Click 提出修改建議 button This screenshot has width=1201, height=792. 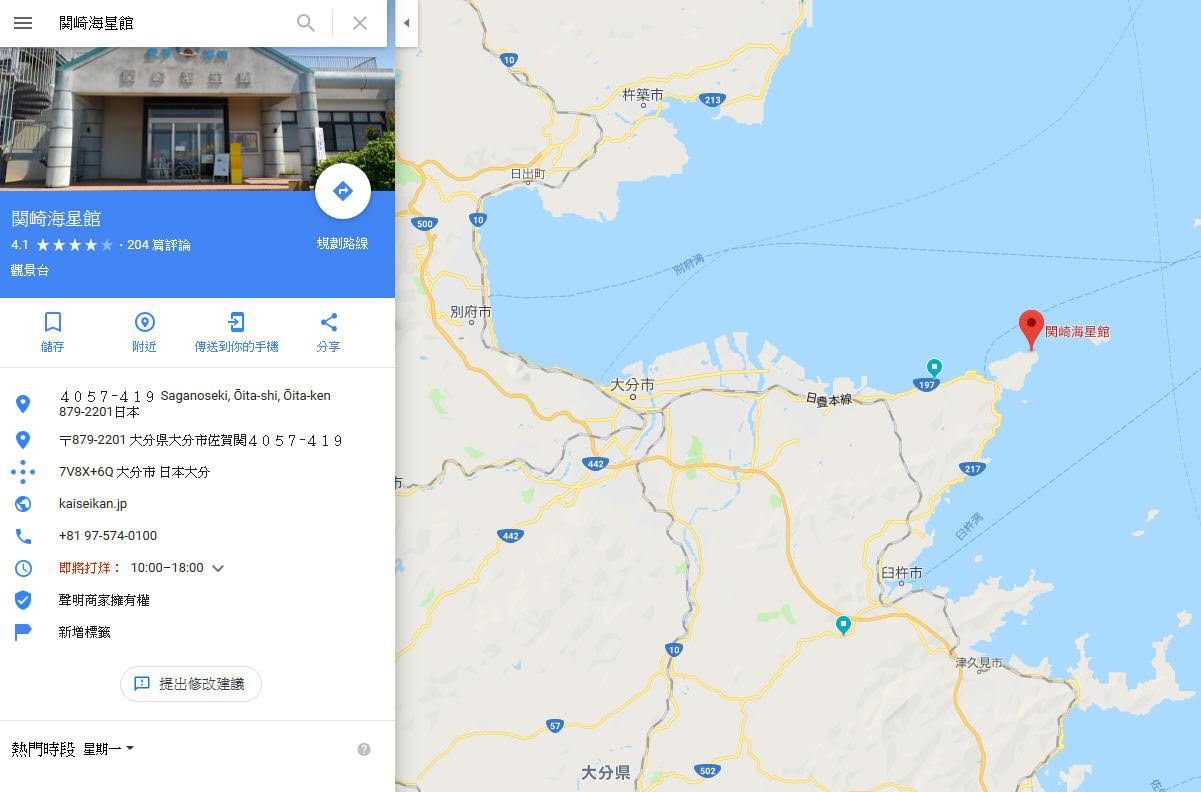coord(191,684)
